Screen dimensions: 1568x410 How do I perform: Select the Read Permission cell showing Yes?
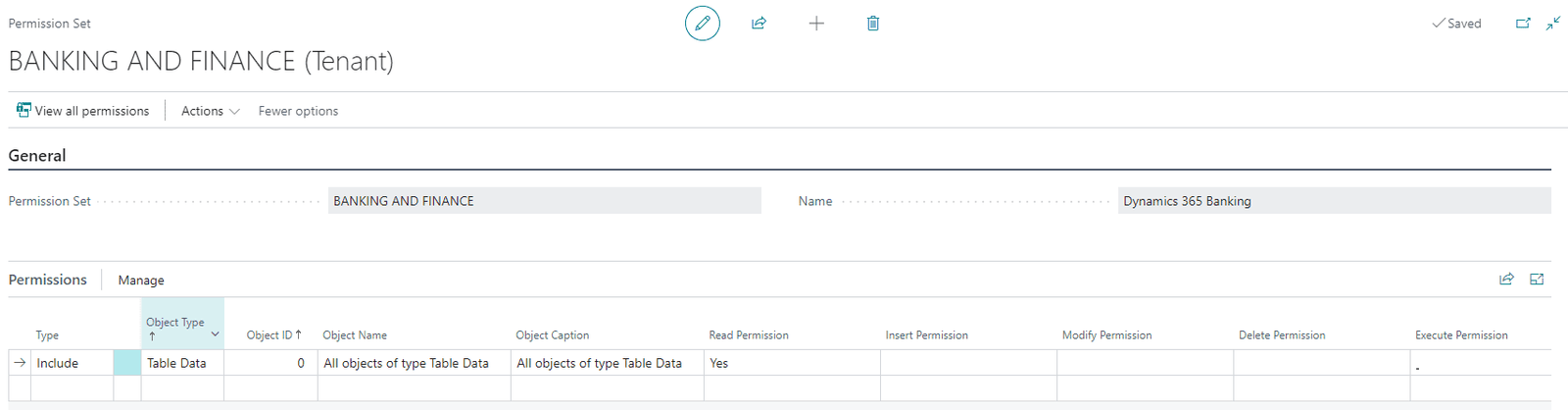791,363
